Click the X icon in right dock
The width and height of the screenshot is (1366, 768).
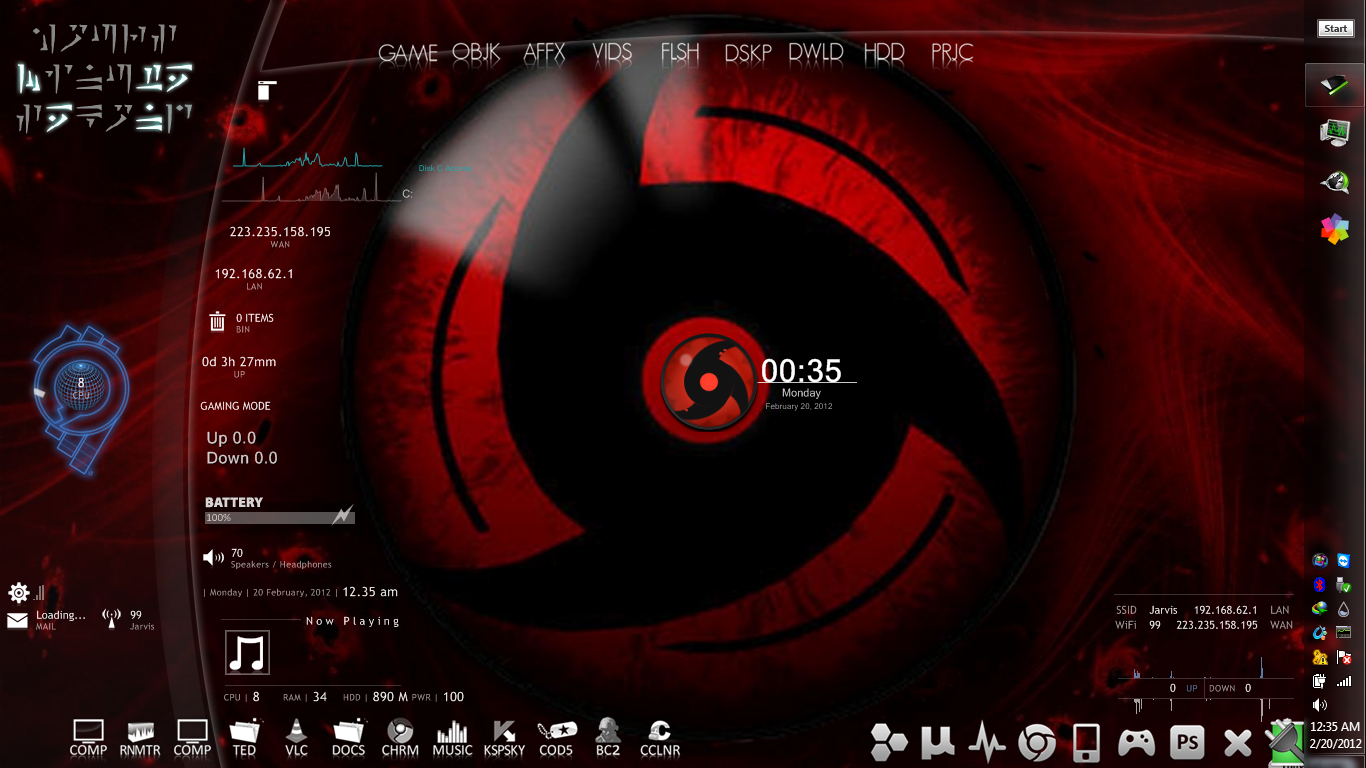click(x=1238, y=743)
